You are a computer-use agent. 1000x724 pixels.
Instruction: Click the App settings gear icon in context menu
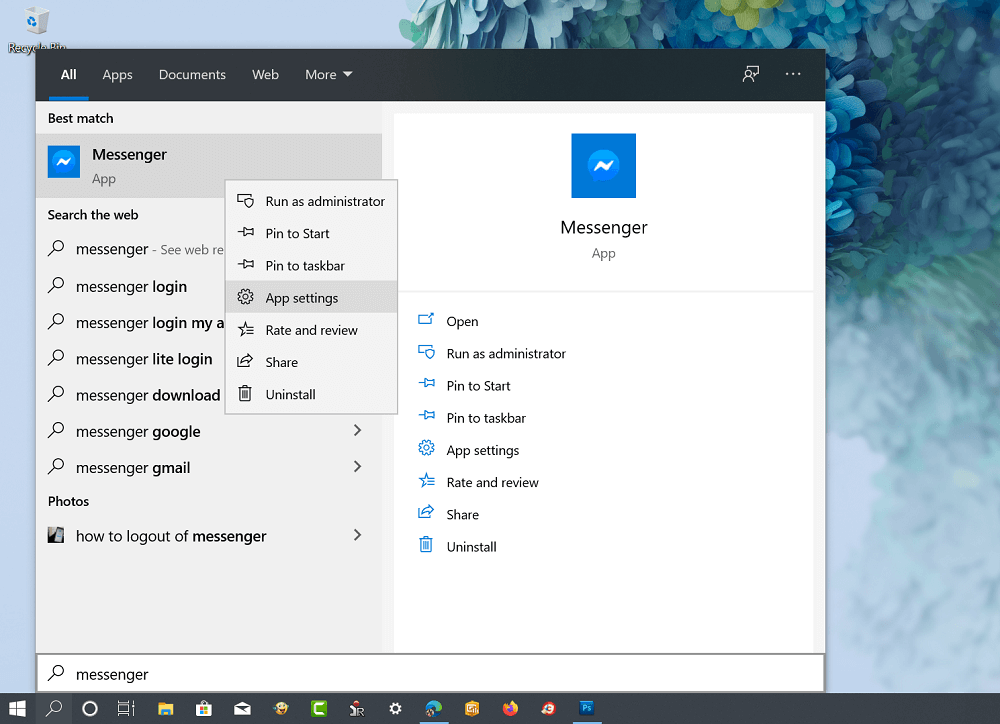[246, 297]
